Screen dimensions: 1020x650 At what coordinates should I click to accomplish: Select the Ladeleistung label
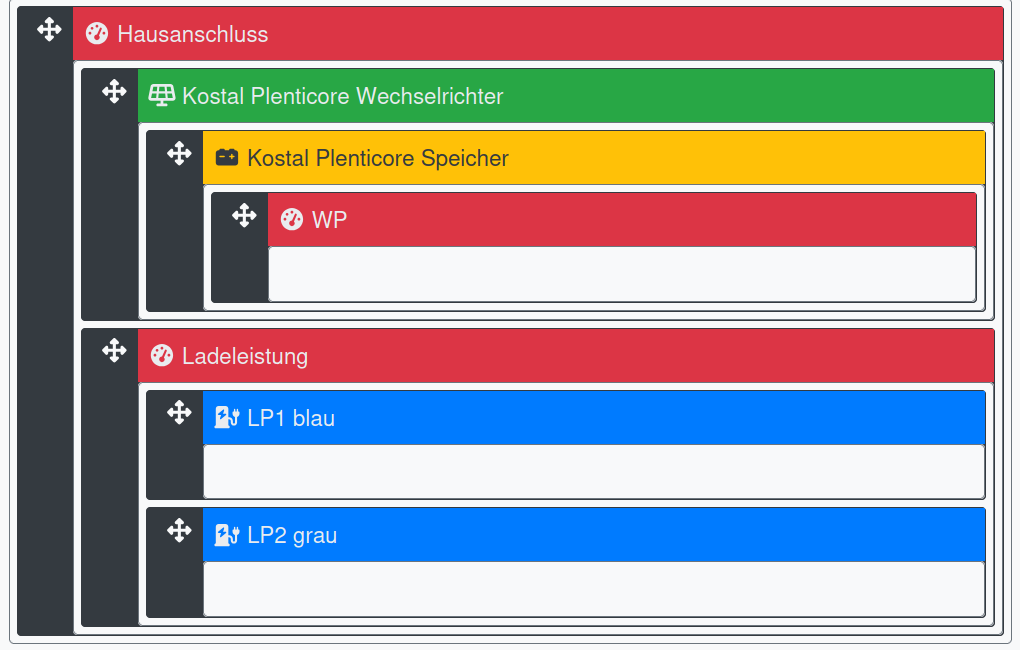click(245, 356)
